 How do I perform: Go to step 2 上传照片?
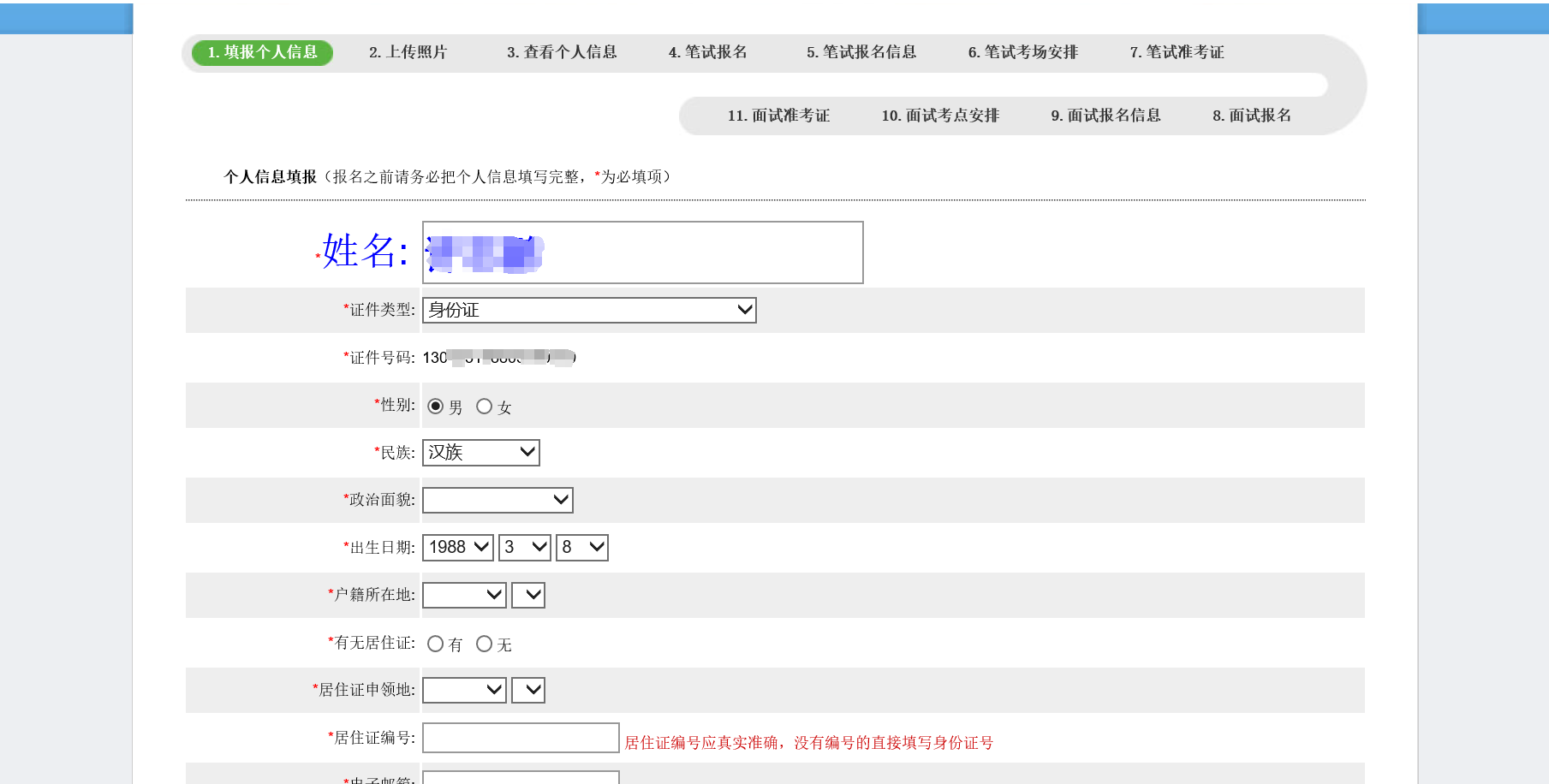tap(408, 52)
